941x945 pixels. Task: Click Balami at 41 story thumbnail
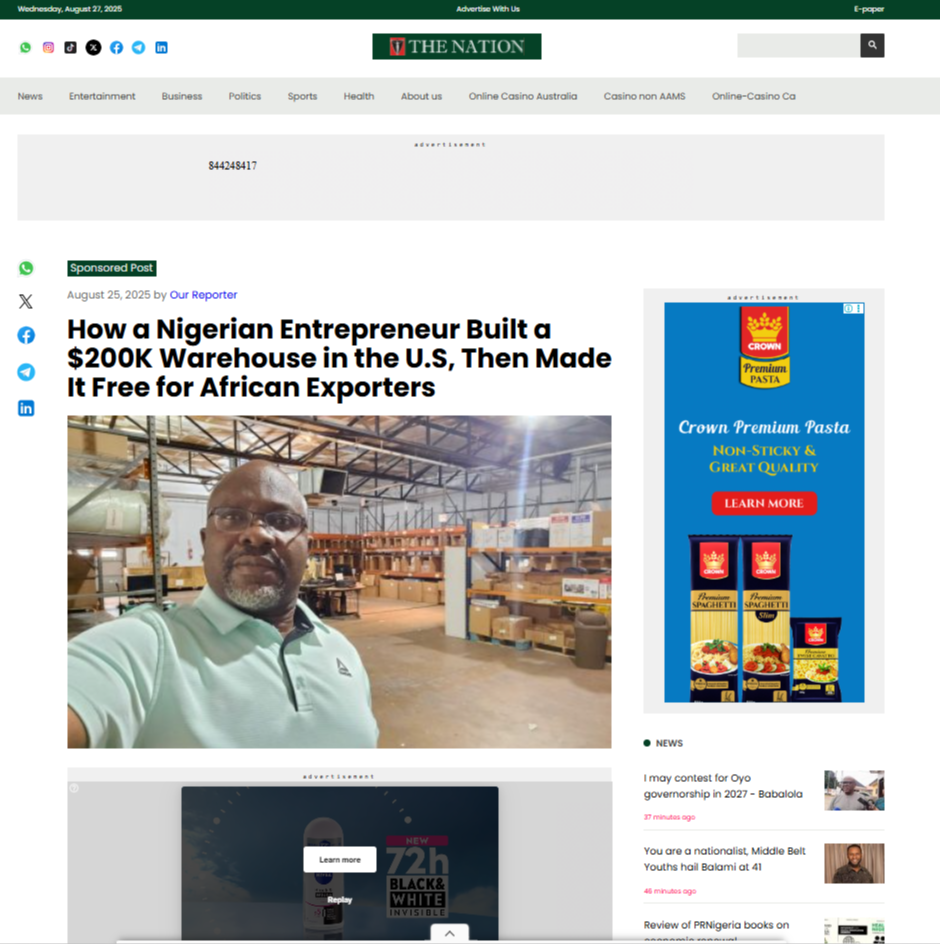854,864
